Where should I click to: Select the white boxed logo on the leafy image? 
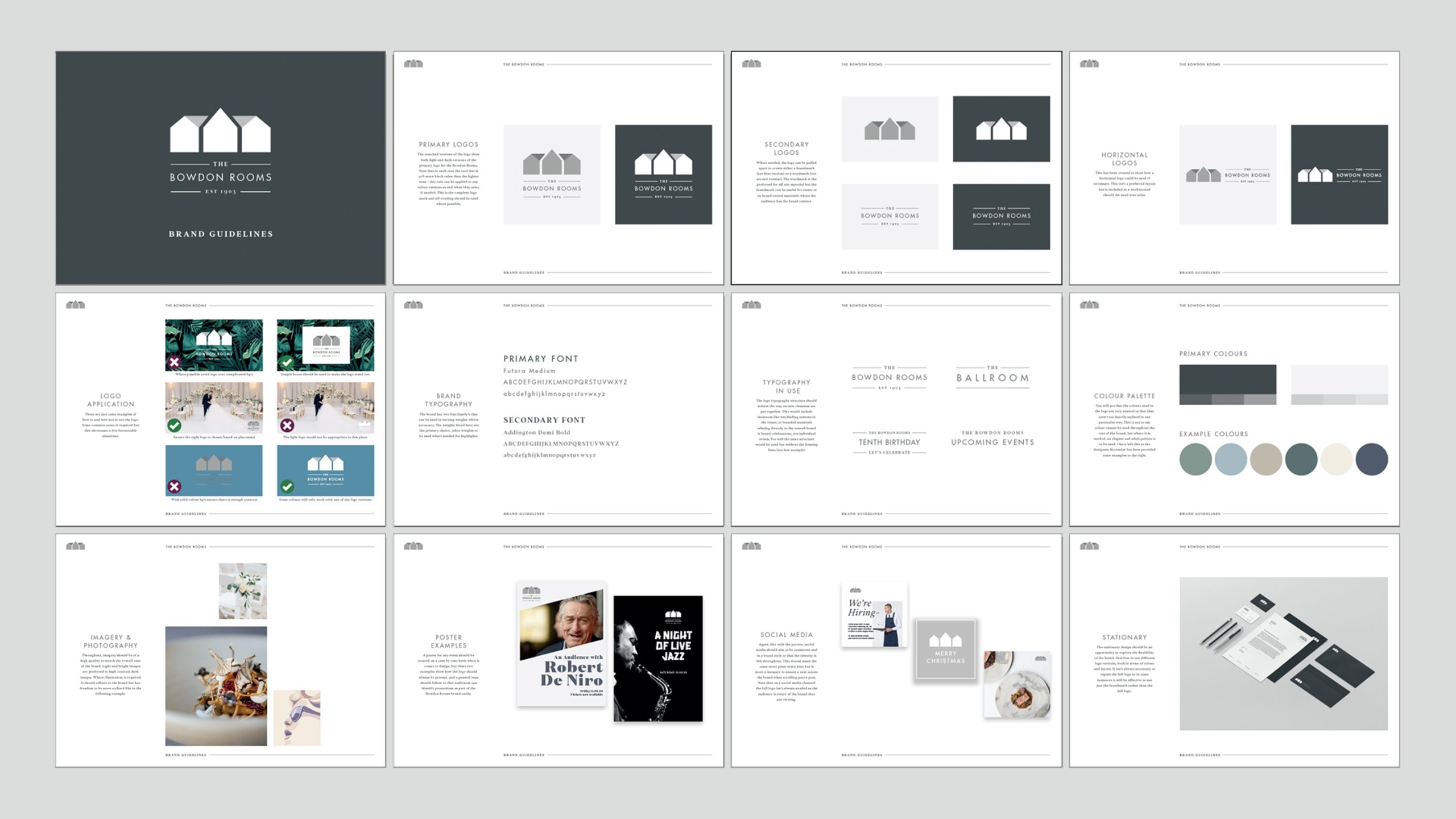click(326, 345)
